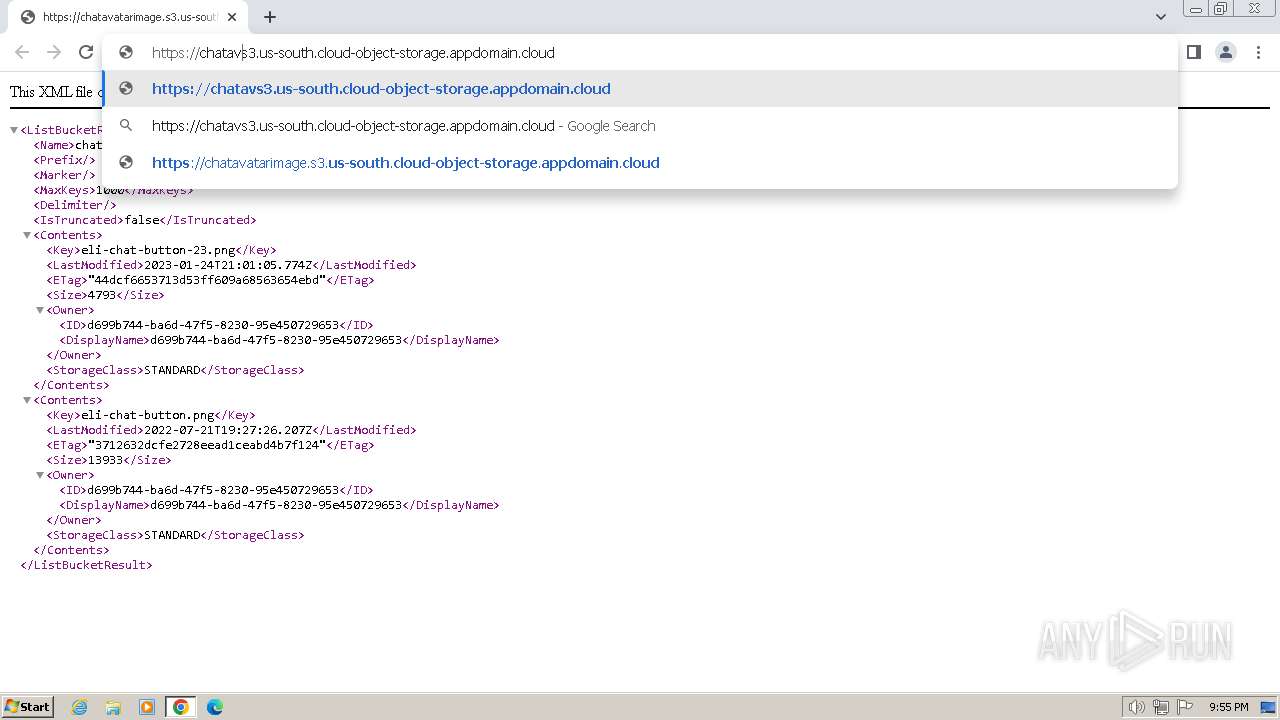1280x720 pixels.
Task: Click LastModified 2022-07-21T19:27:26.207Z value
Action: [228, 430]
